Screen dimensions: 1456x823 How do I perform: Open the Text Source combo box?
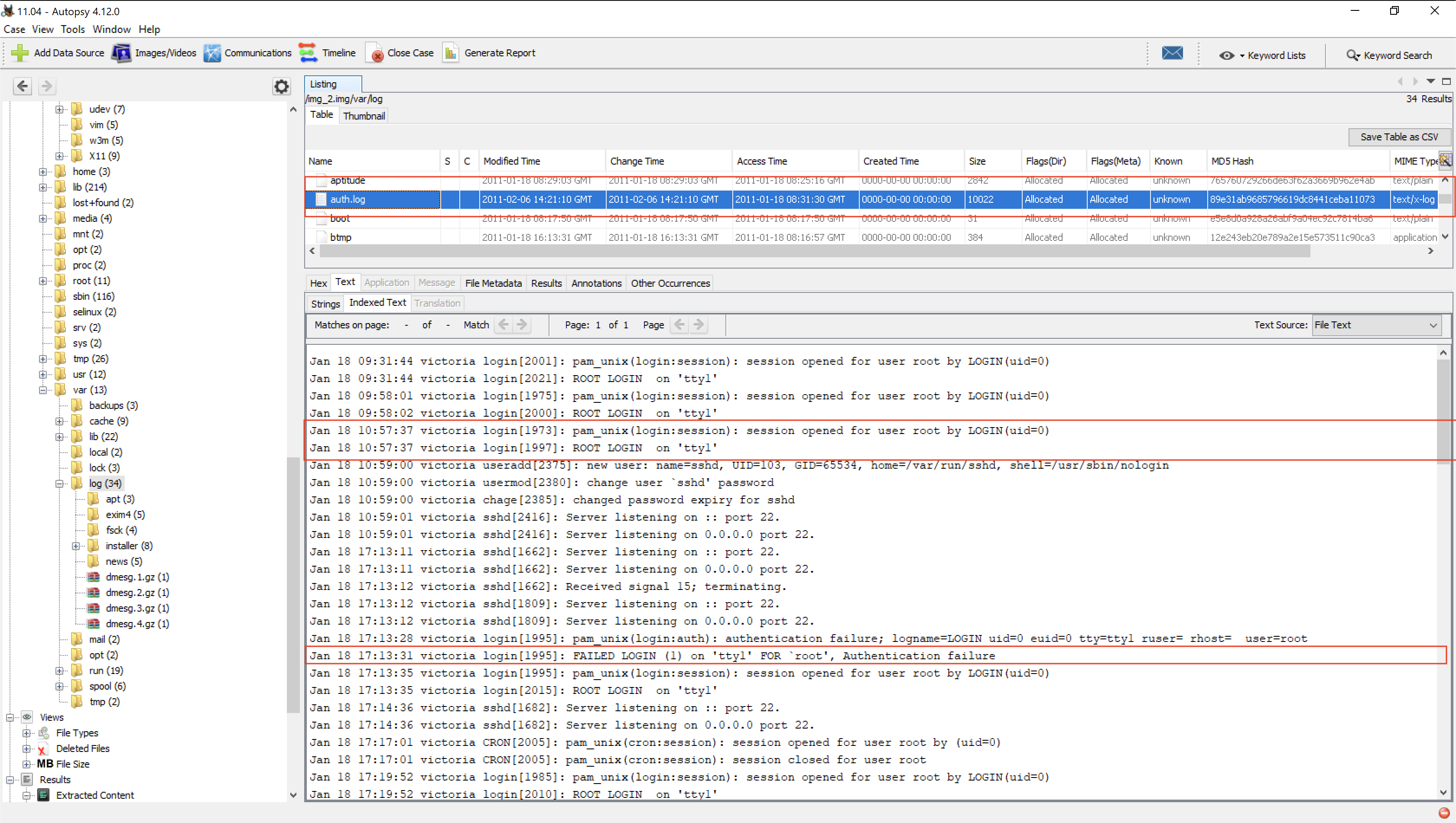(x=1375, y=325)
